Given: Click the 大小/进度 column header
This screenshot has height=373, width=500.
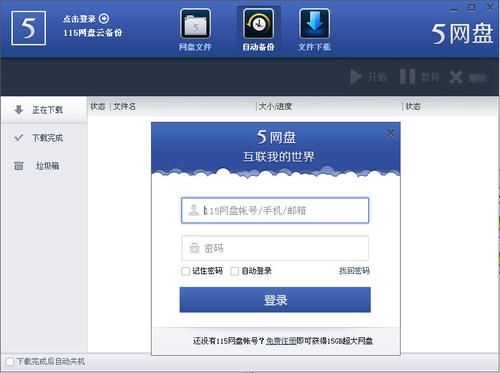Looking at the screenshot, I should 275,106.
